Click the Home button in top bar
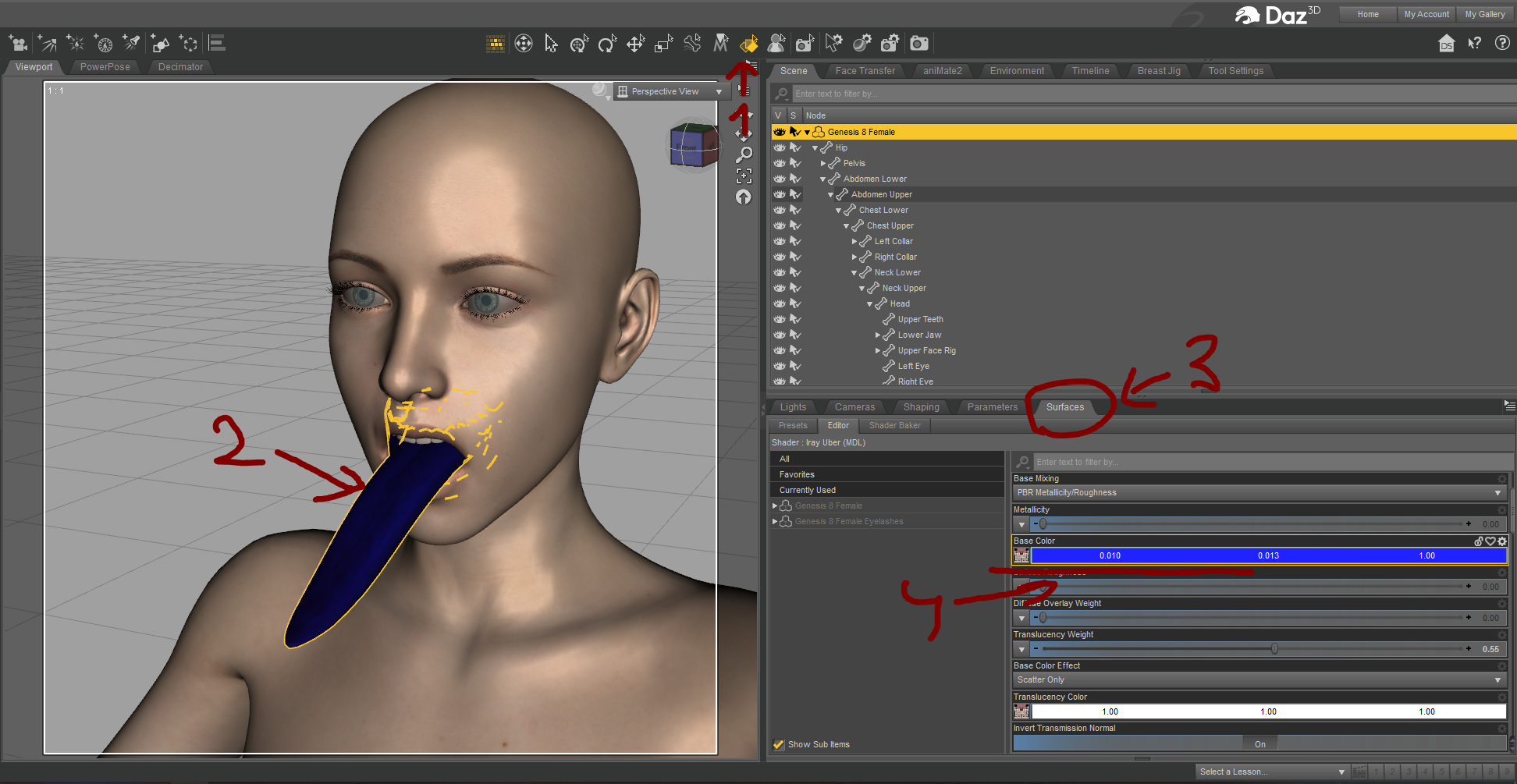The image size is (1517, 784). [x=1368, y=14]
